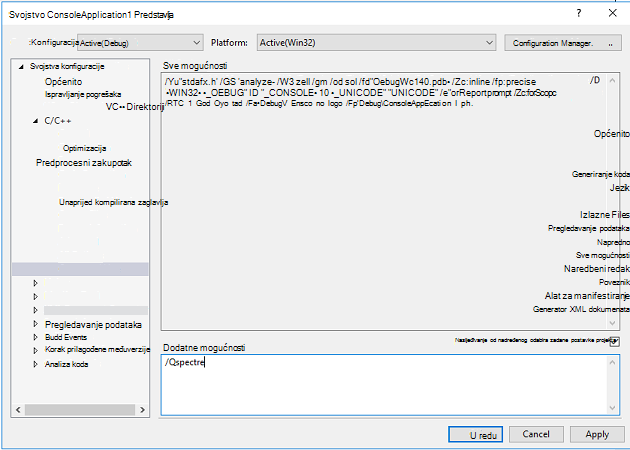
Task: Expand the Analiza koda tree node
Action: pos(35,364)
